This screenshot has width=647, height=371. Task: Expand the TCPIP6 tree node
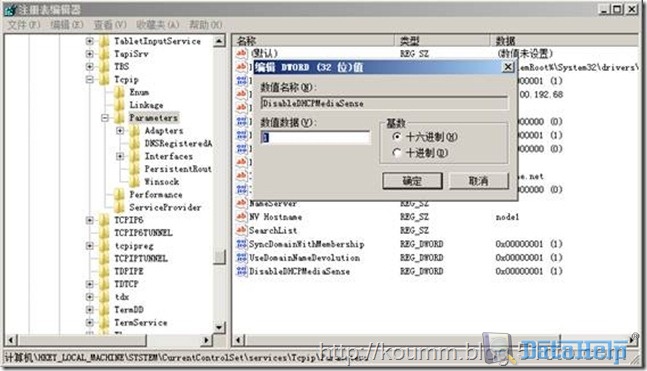point(90,220)
